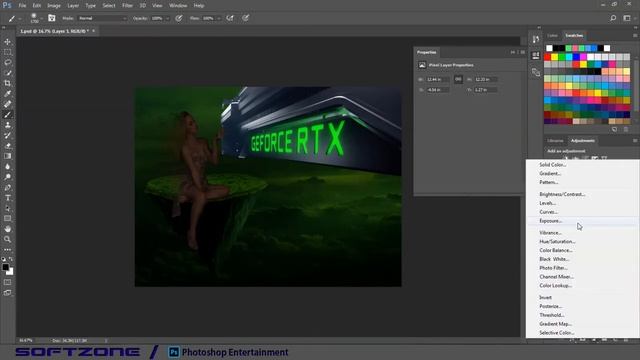Select the Rectangular Marquee tool
This screenshot has width=640, height=360.
click(x=7, y=52)
